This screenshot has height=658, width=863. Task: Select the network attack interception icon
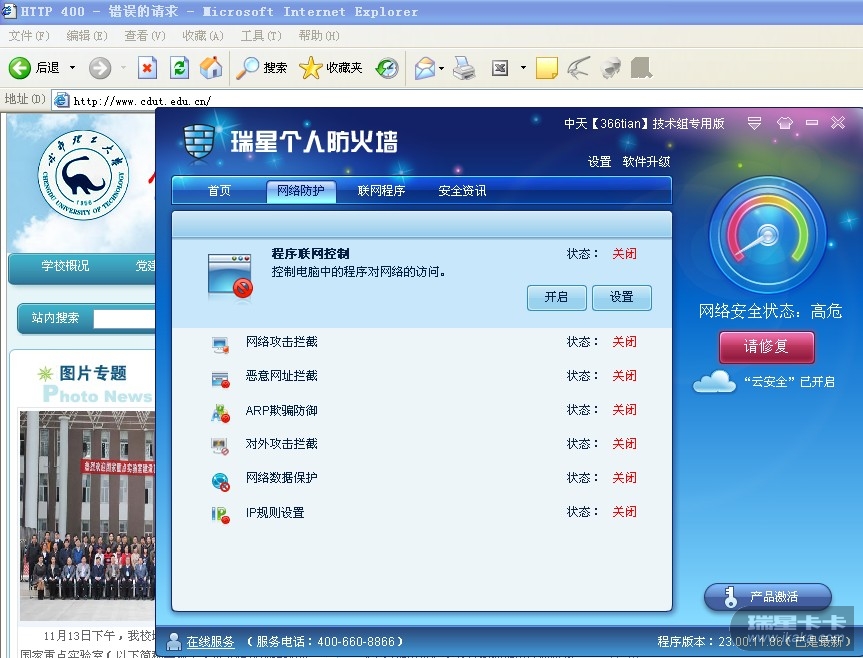(220, 345)
